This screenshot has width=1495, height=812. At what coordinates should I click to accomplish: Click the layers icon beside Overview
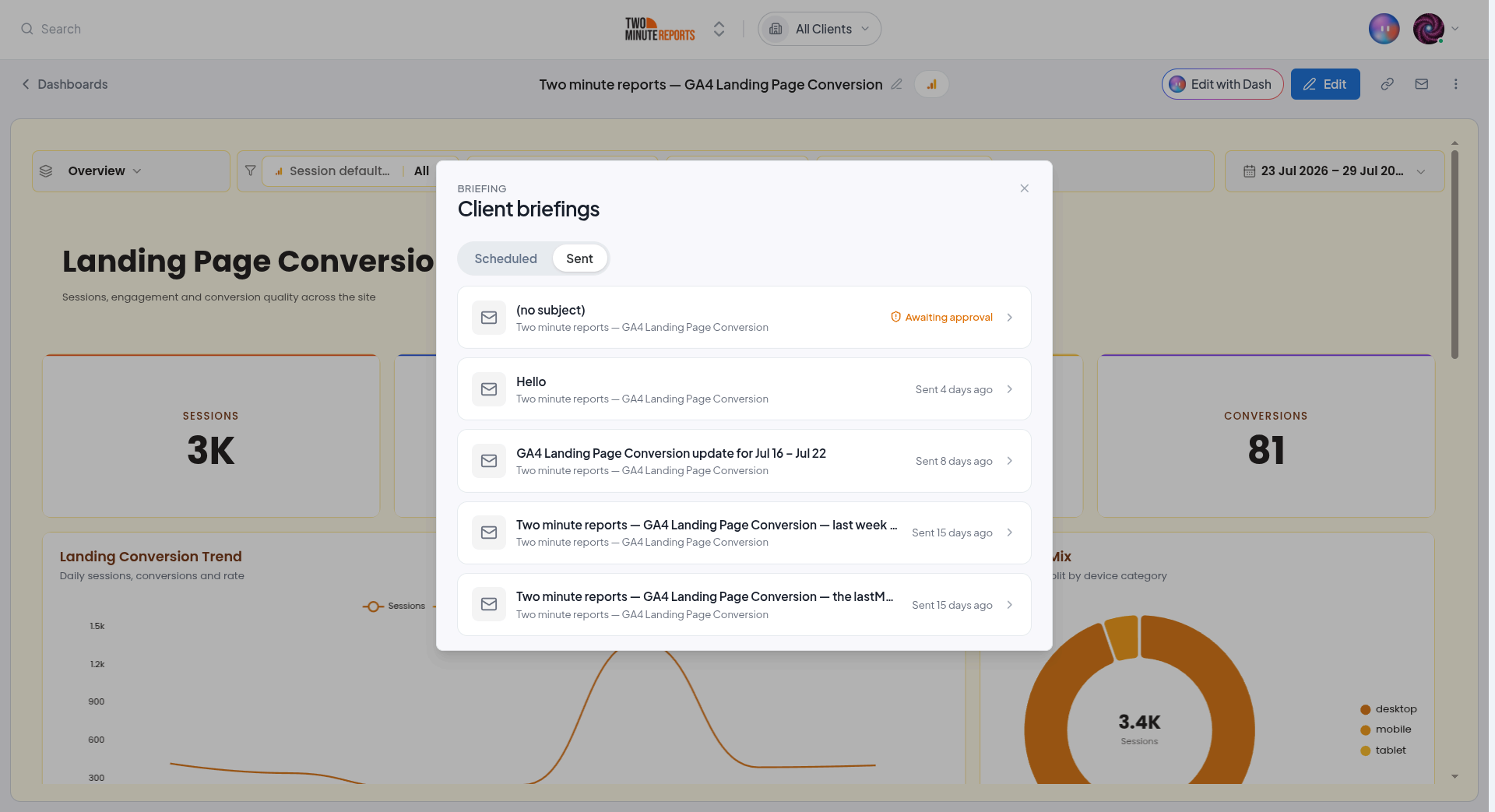click(x=46, y=170)
